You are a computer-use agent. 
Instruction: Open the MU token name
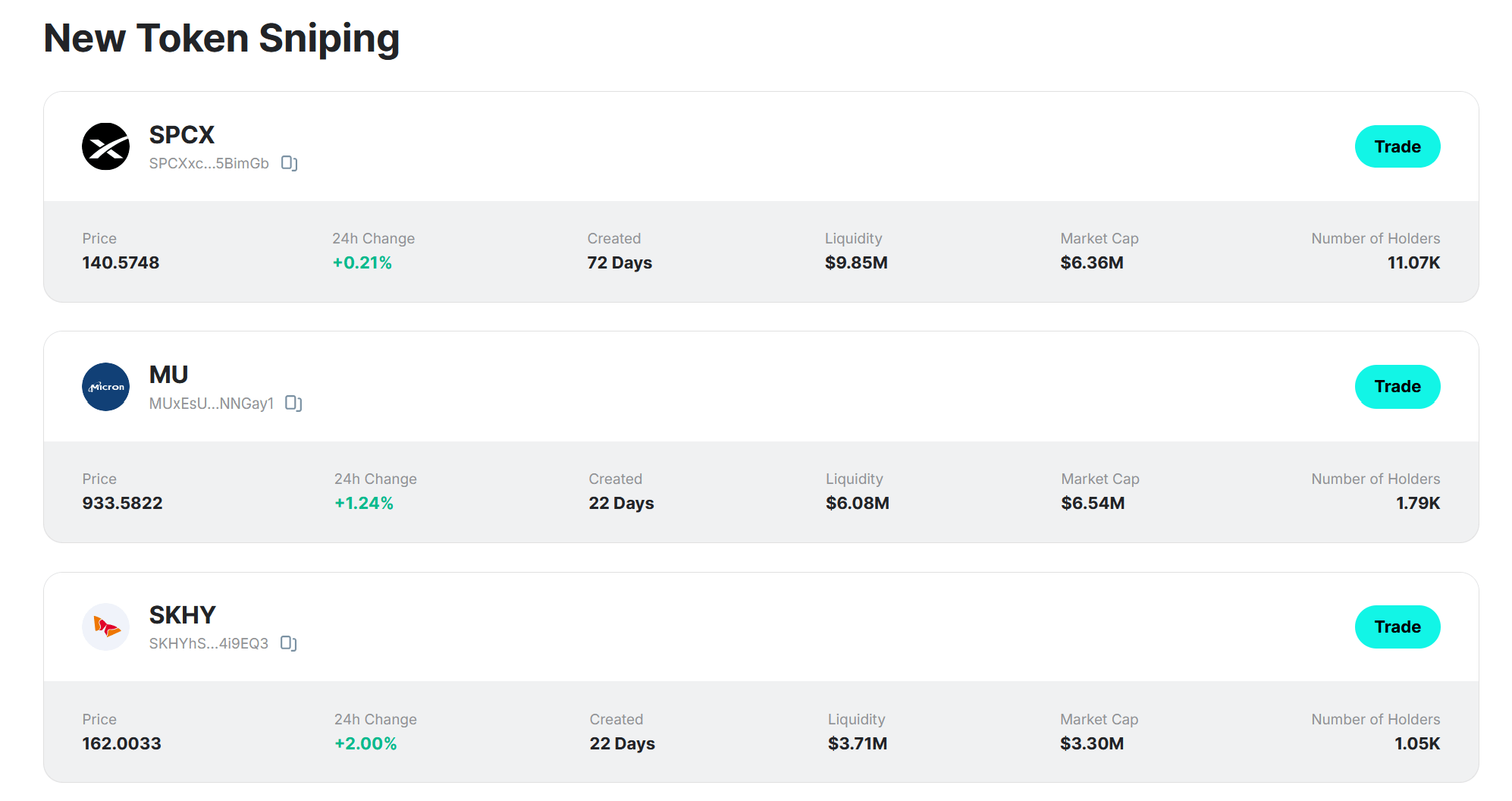pyautogui.click(x=168, y=375)
